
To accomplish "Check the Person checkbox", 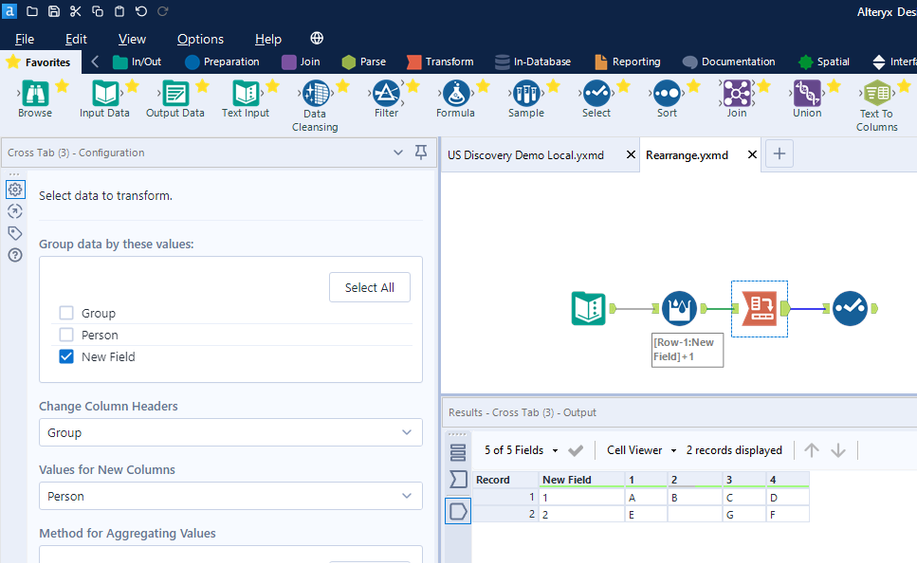I will pyautogui.click(x=66, y=334).
